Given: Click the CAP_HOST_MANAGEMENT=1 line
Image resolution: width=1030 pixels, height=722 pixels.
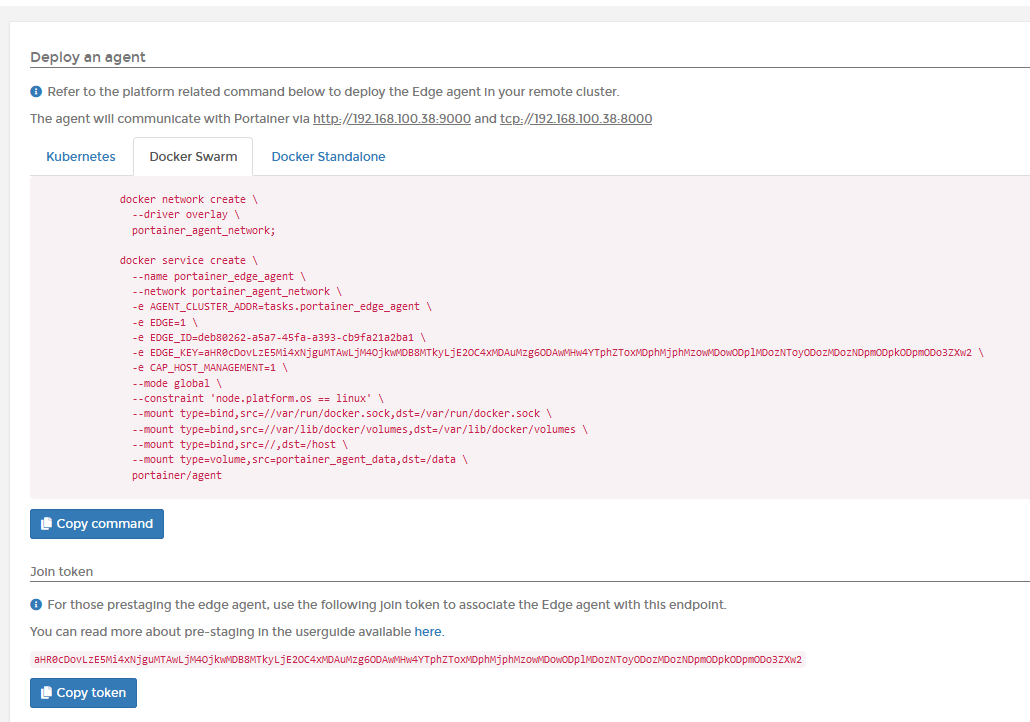Looking at the screenshot, I should click(210, 367).
